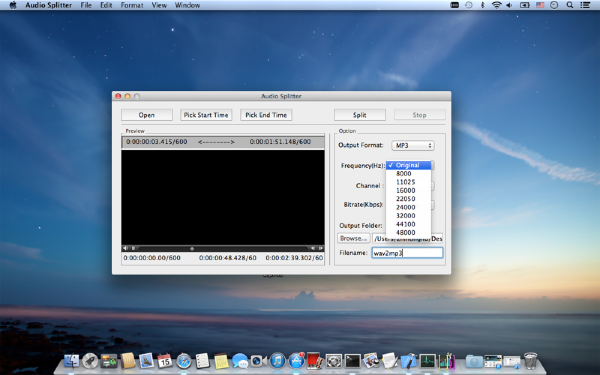Choose 16000 Hz frequency option
This screenshot has height=375, width=600.
tap(409, 190)
